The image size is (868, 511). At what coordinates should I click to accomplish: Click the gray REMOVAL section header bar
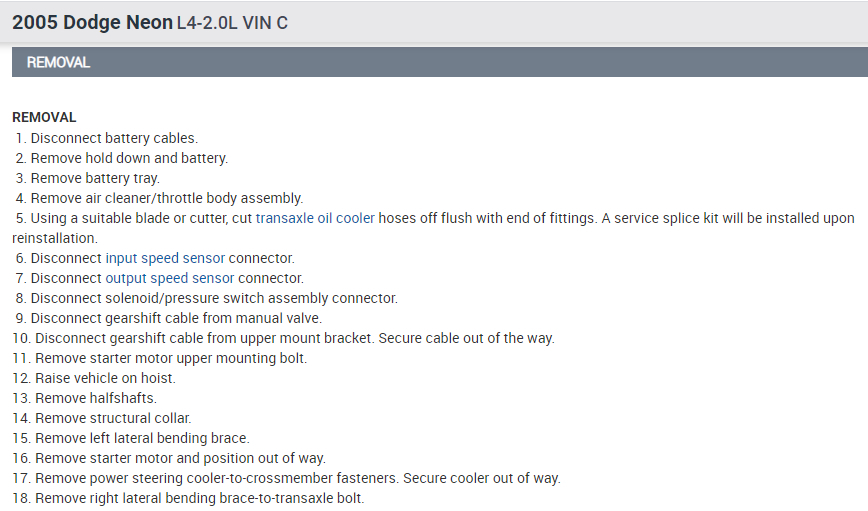tap(434, 62)
